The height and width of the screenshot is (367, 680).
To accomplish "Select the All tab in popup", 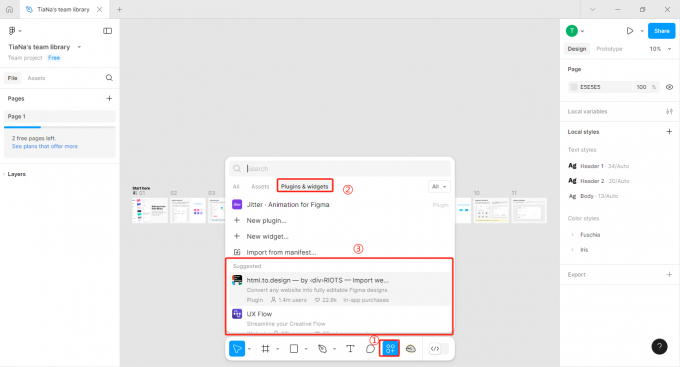I will point(236,187).
